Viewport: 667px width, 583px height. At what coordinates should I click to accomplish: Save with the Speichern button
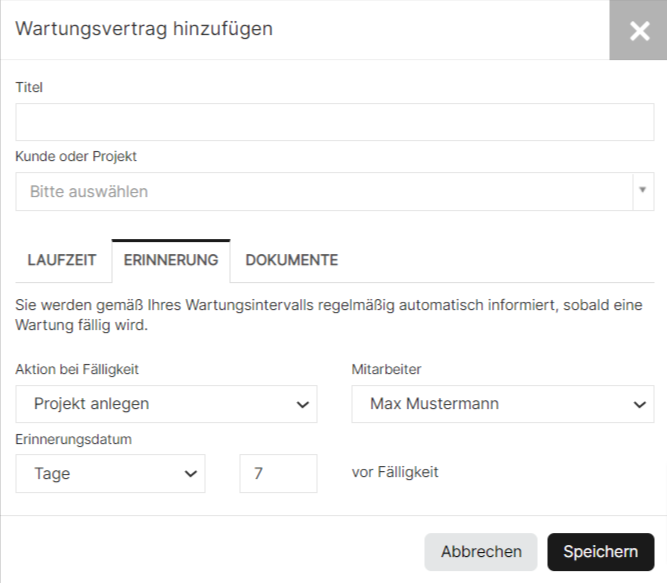601,552
